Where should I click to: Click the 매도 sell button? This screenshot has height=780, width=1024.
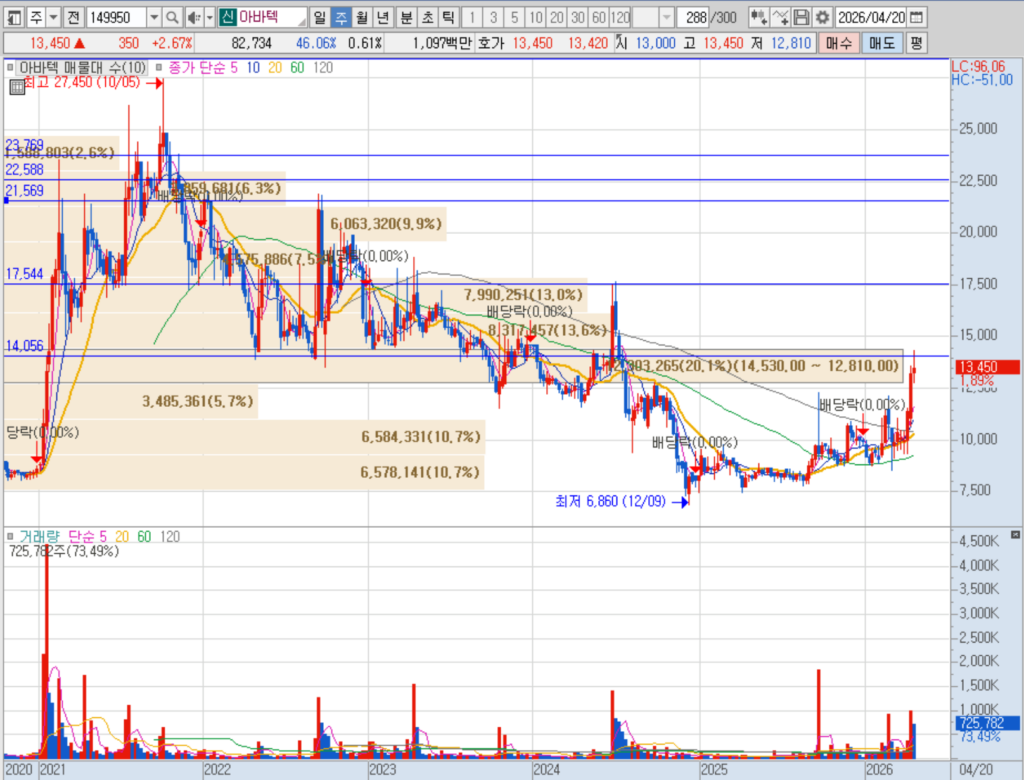pos(882,43)
